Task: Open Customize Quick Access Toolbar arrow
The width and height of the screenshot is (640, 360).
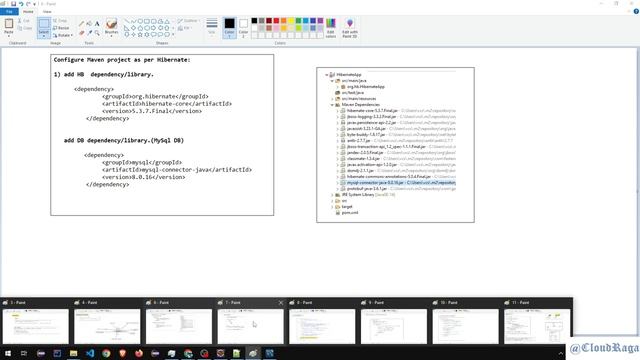Action: [34, 4]
